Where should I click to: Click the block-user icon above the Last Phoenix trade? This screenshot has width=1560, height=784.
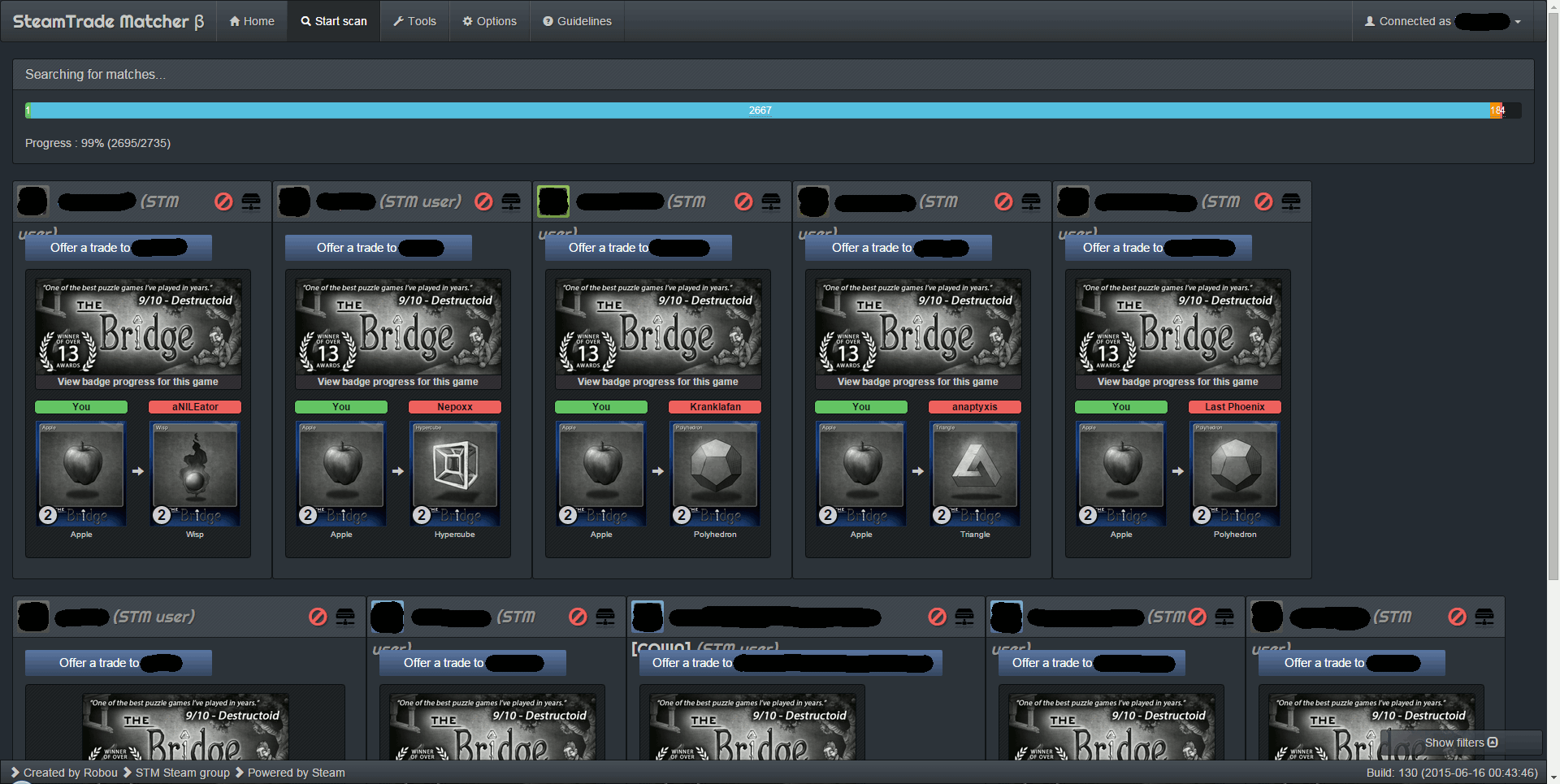(1263, 201)
